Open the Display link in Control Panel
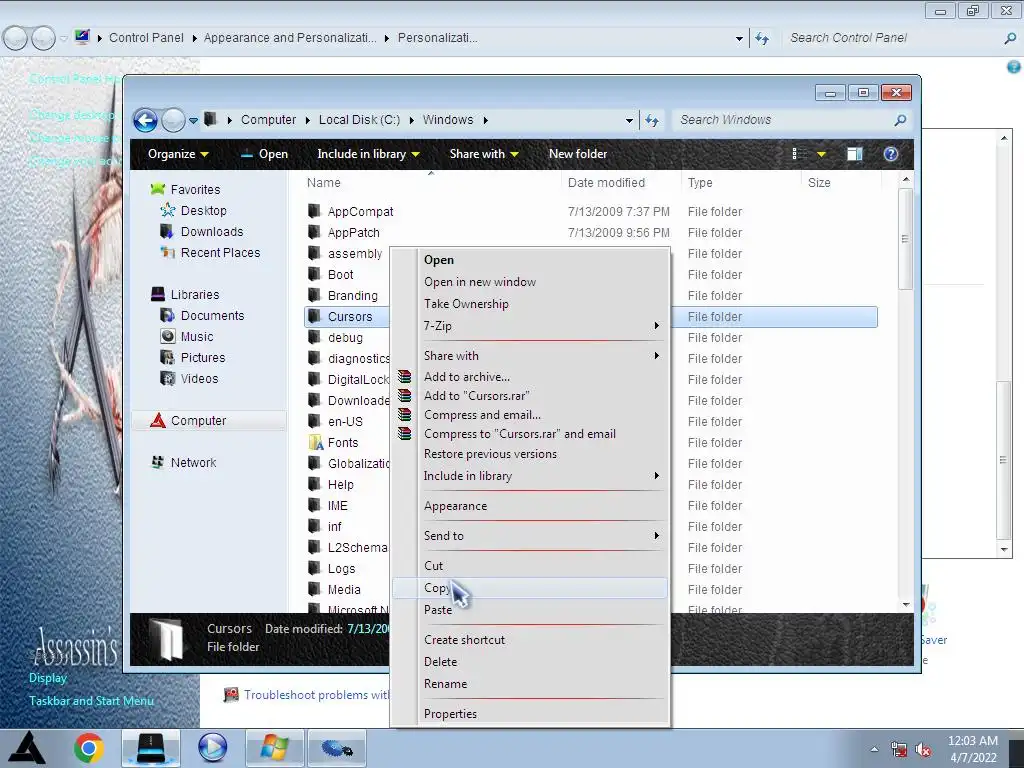This screenshot has width=1024, height=768. point(48,678)
